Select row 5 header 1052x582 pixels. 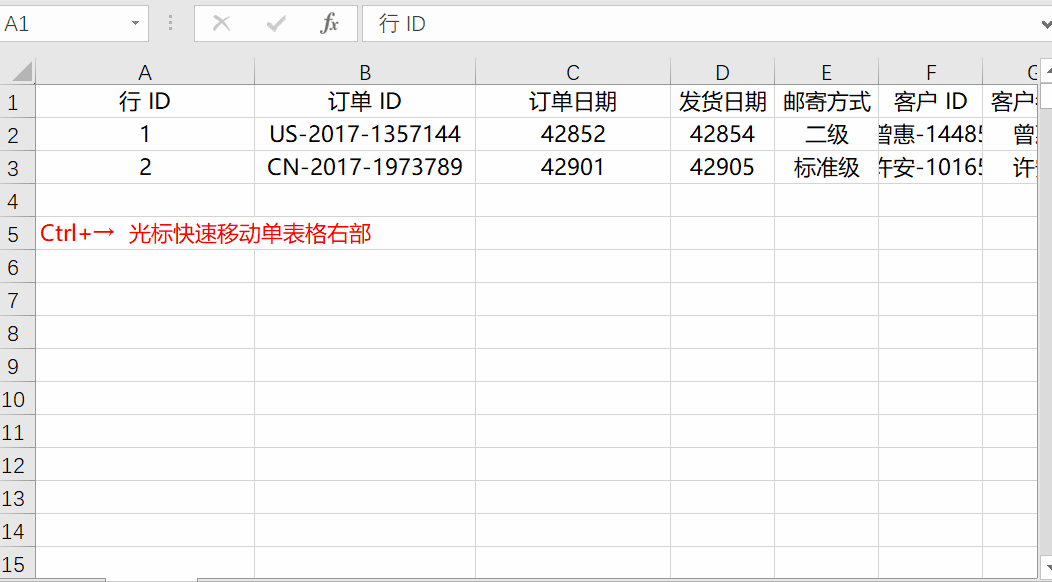pyautogui.click(x=17, y=234)
